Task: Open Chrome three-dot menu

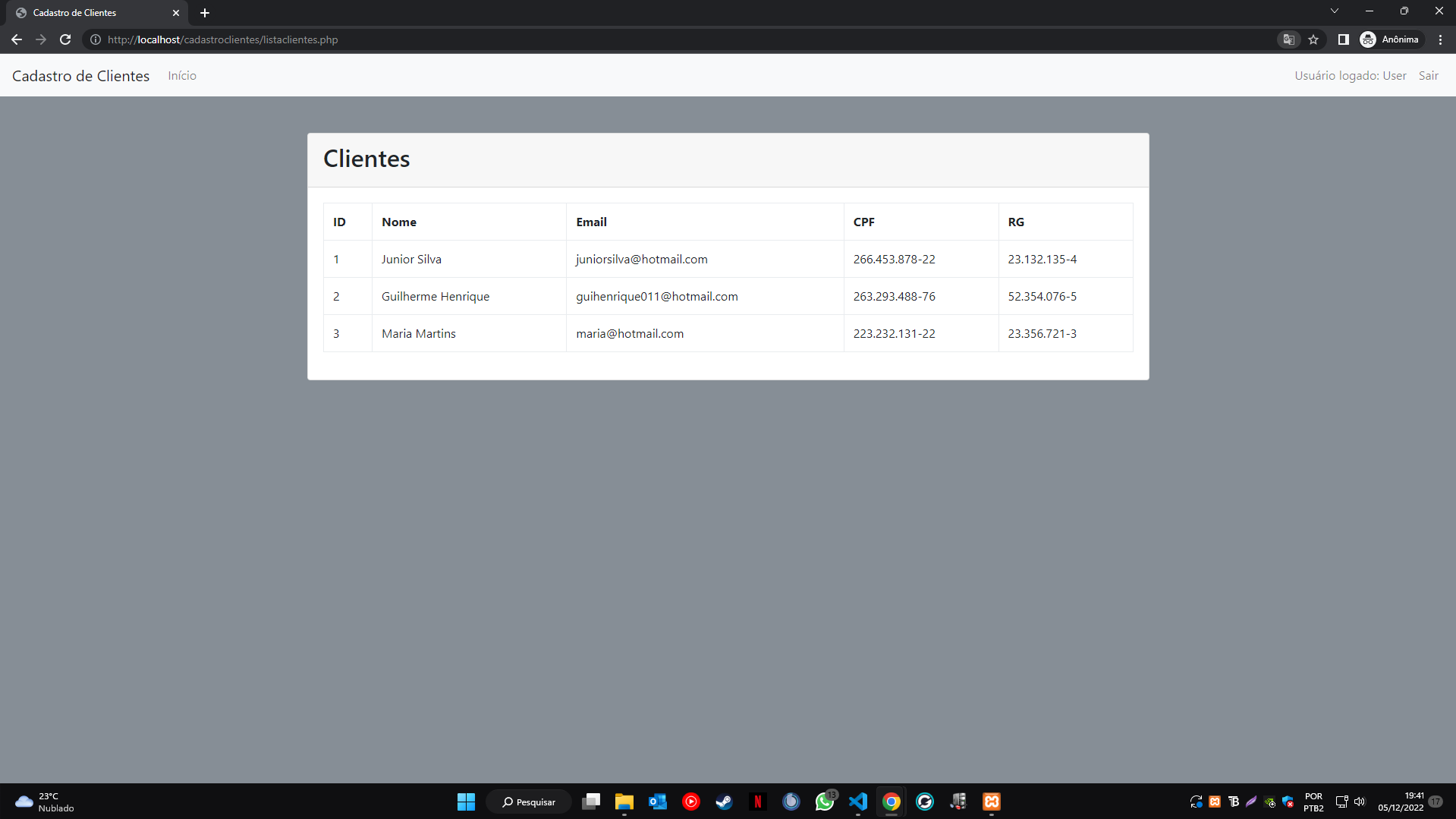Action: (1440, 39)
